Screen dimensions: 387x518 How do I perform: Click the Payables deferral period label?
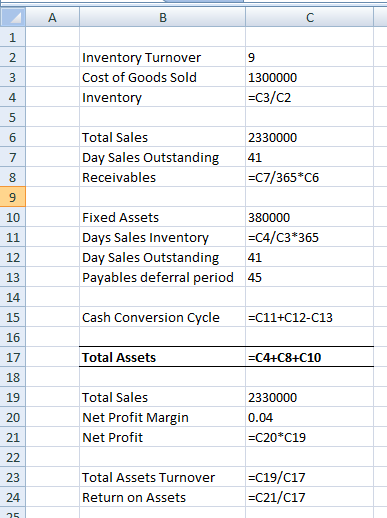[162, 277]
